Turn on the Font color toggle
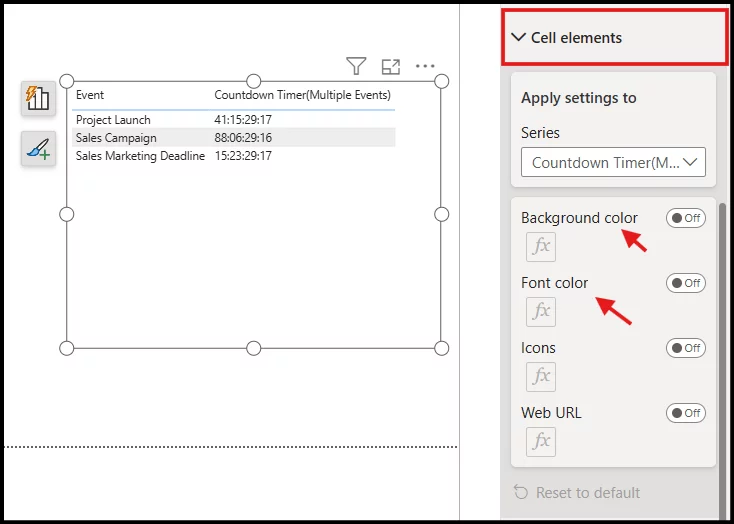The width and height of the screenshot is (734, 524). [686, 283]
